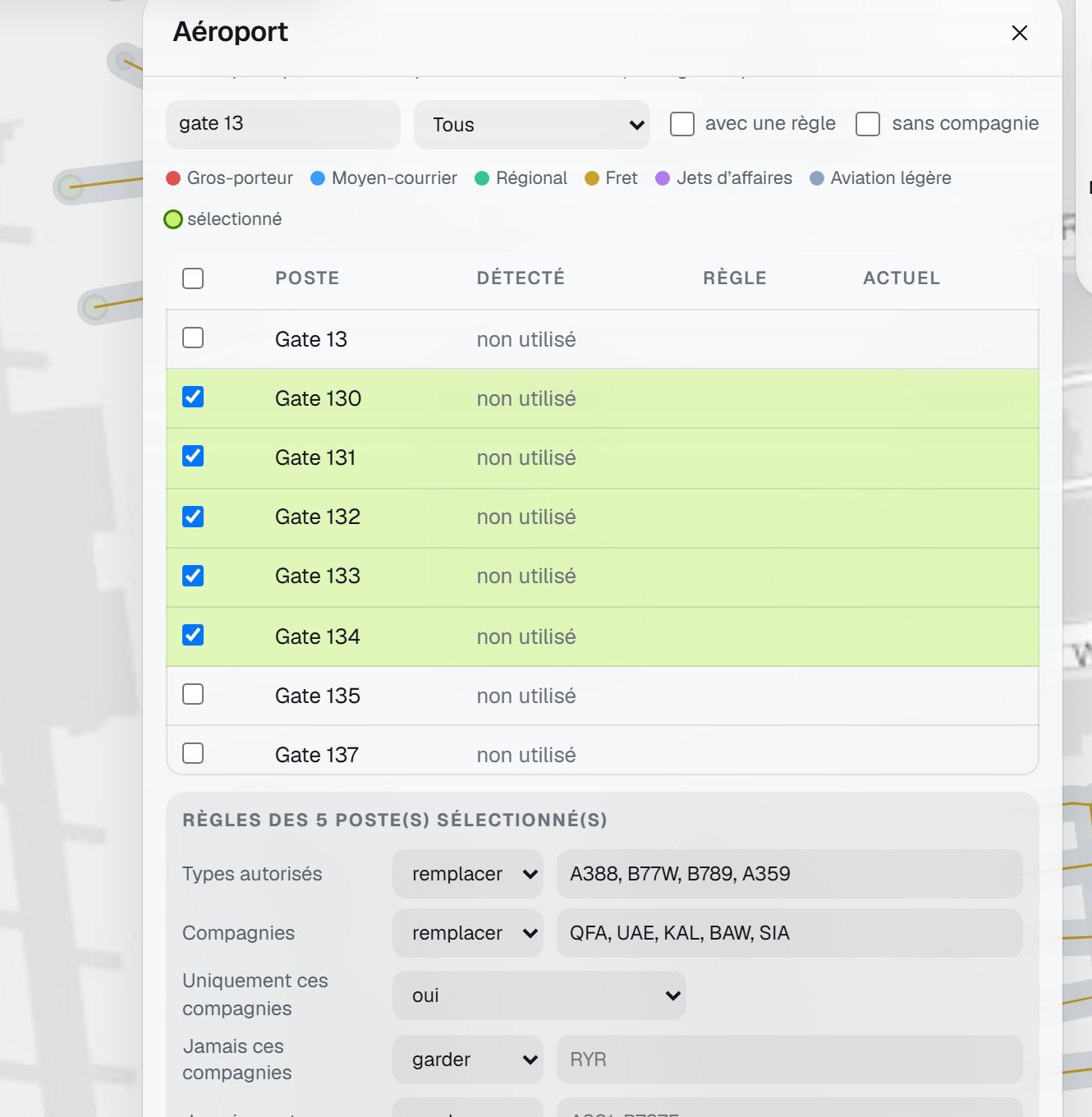Uncheck the Gate 131 checkbox
Image resolution: width=1092 pixels, height=1117 pixels.
pos(193,456)
